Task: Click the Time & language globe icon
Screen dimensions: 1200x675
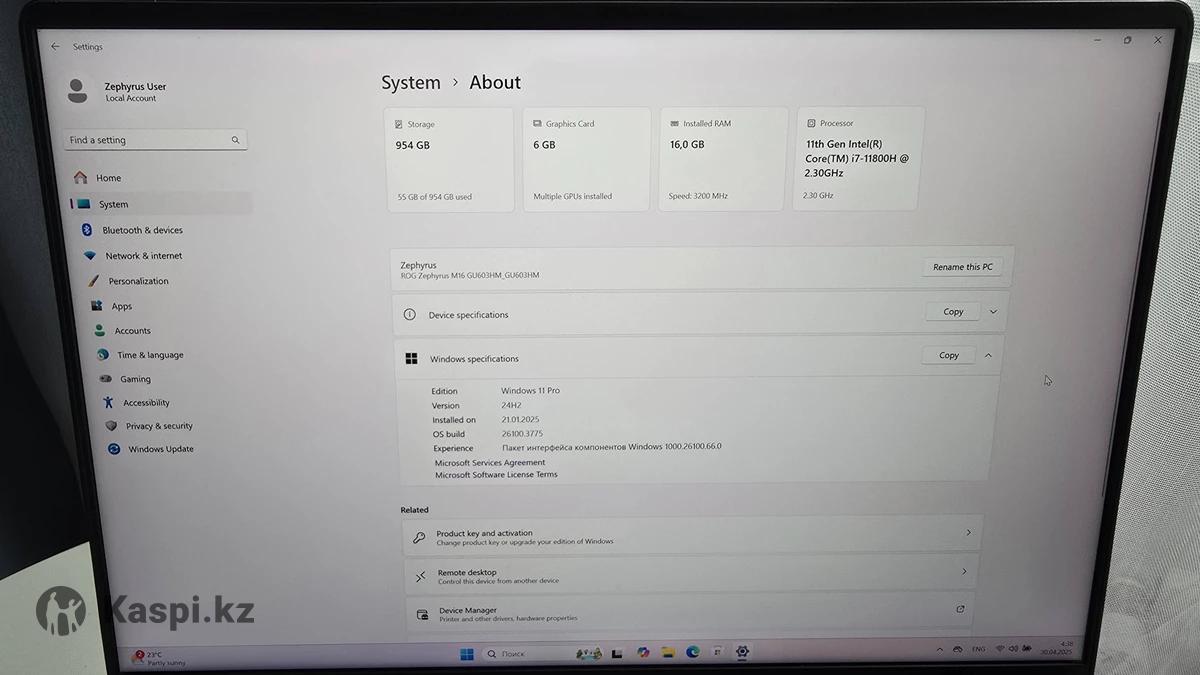Action: coord(102,355)
